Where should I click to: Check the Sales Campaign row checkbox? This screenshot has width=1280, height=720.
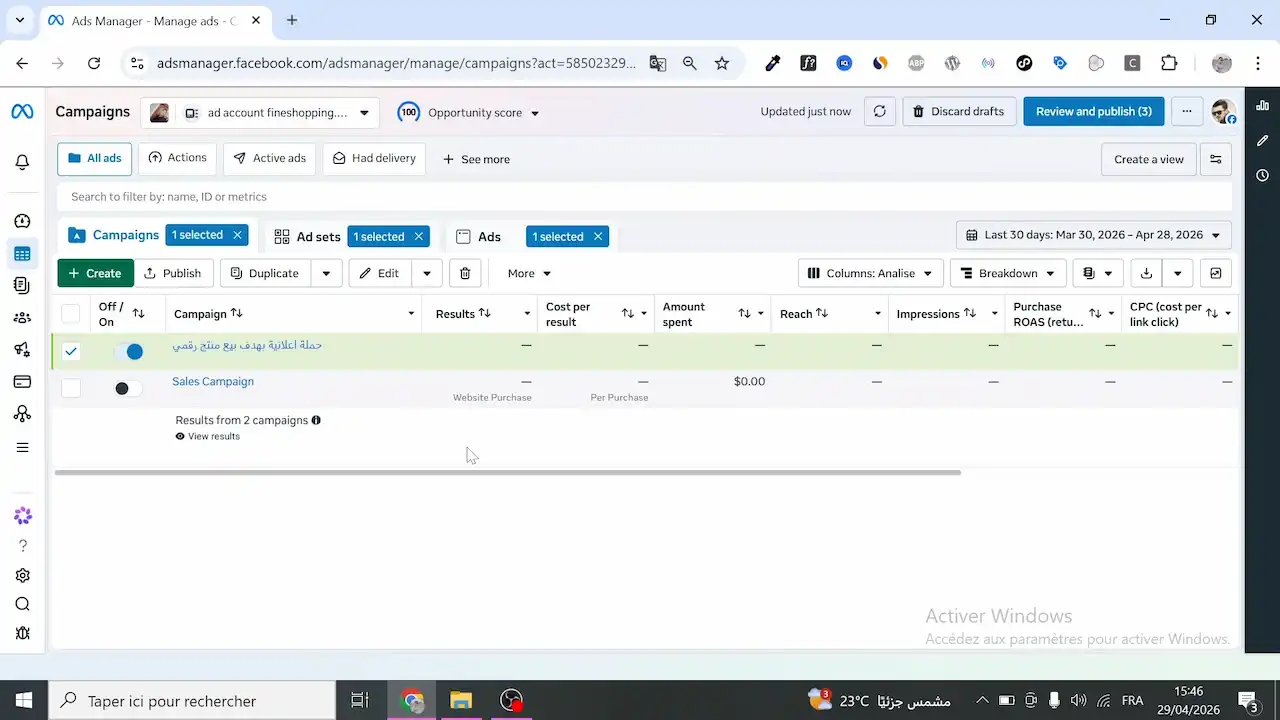[71, 388]
